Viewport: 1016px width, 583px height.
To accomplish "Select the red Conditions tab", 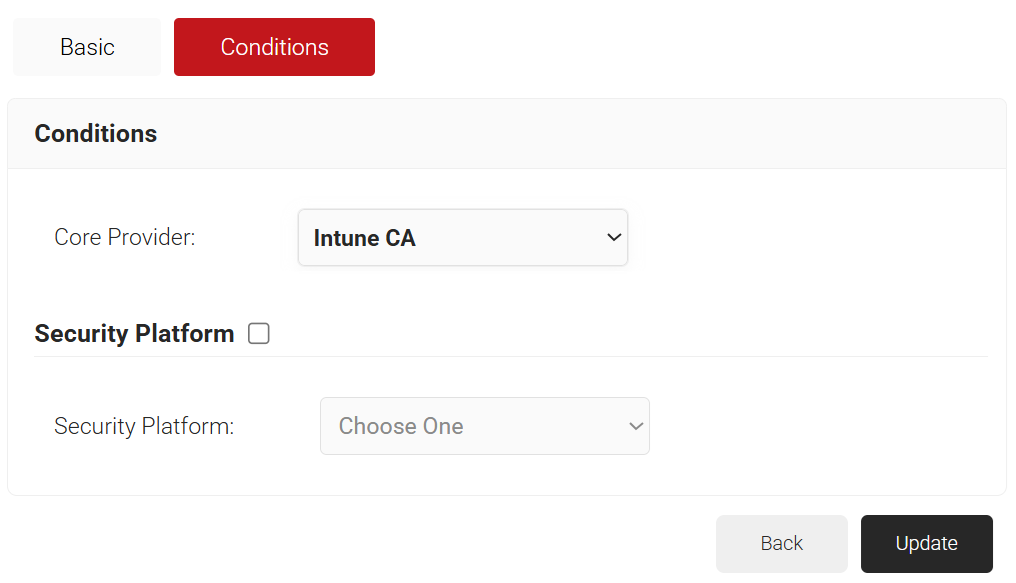I will point(274,47).
